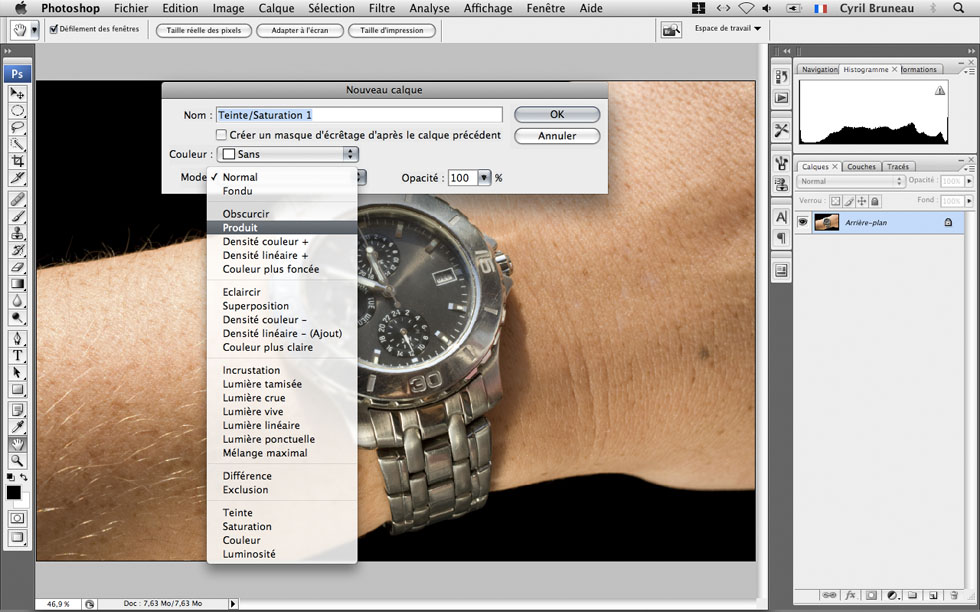The width and height of the screenshot is (980, 612).
Task: Swap foreground and background colors
Action: point(24,477)
